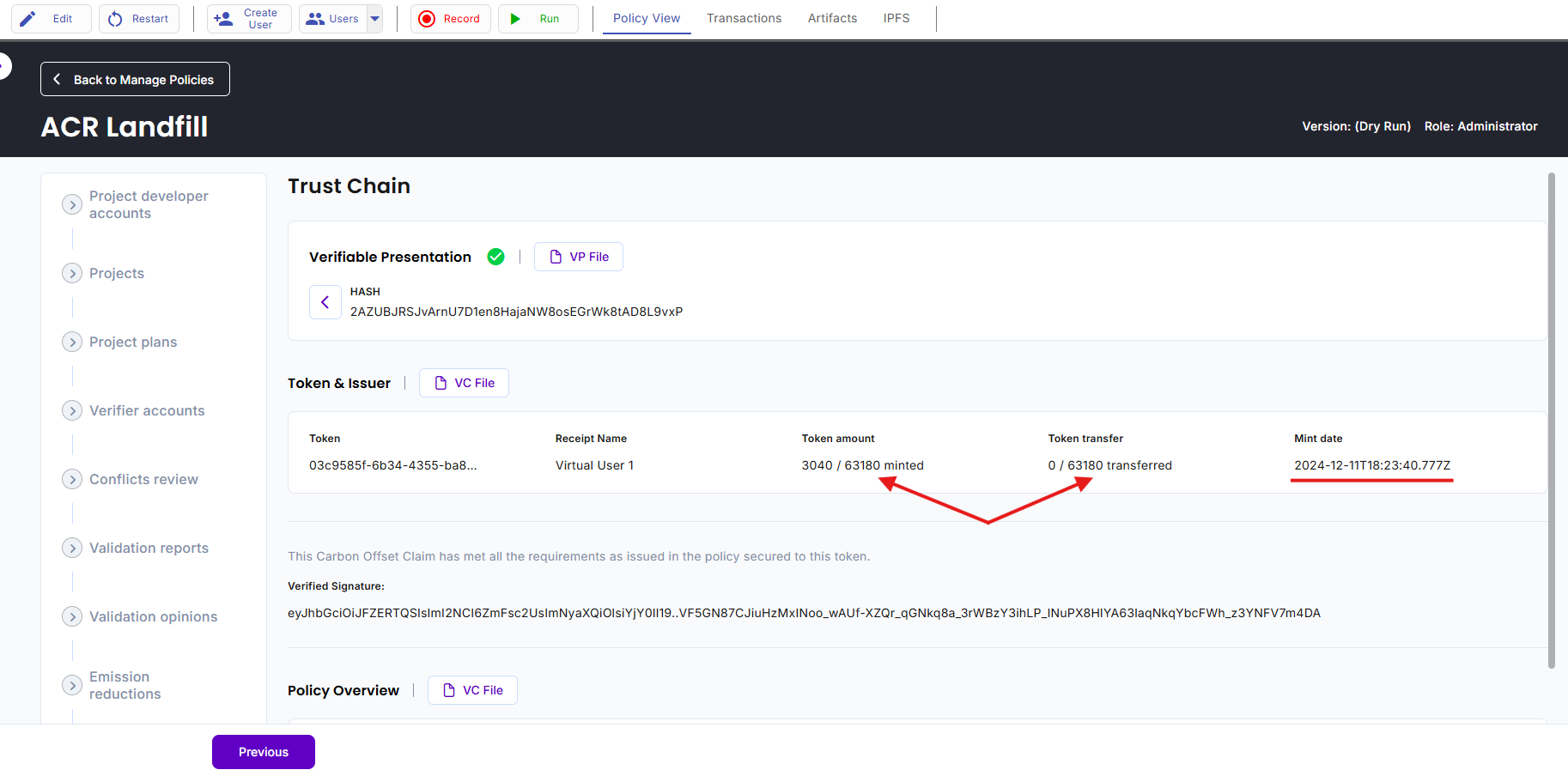The width and height of the screenshot is (1568, 776).
Task: Expand the Project developer accounts step
Action: pos(72,204)
